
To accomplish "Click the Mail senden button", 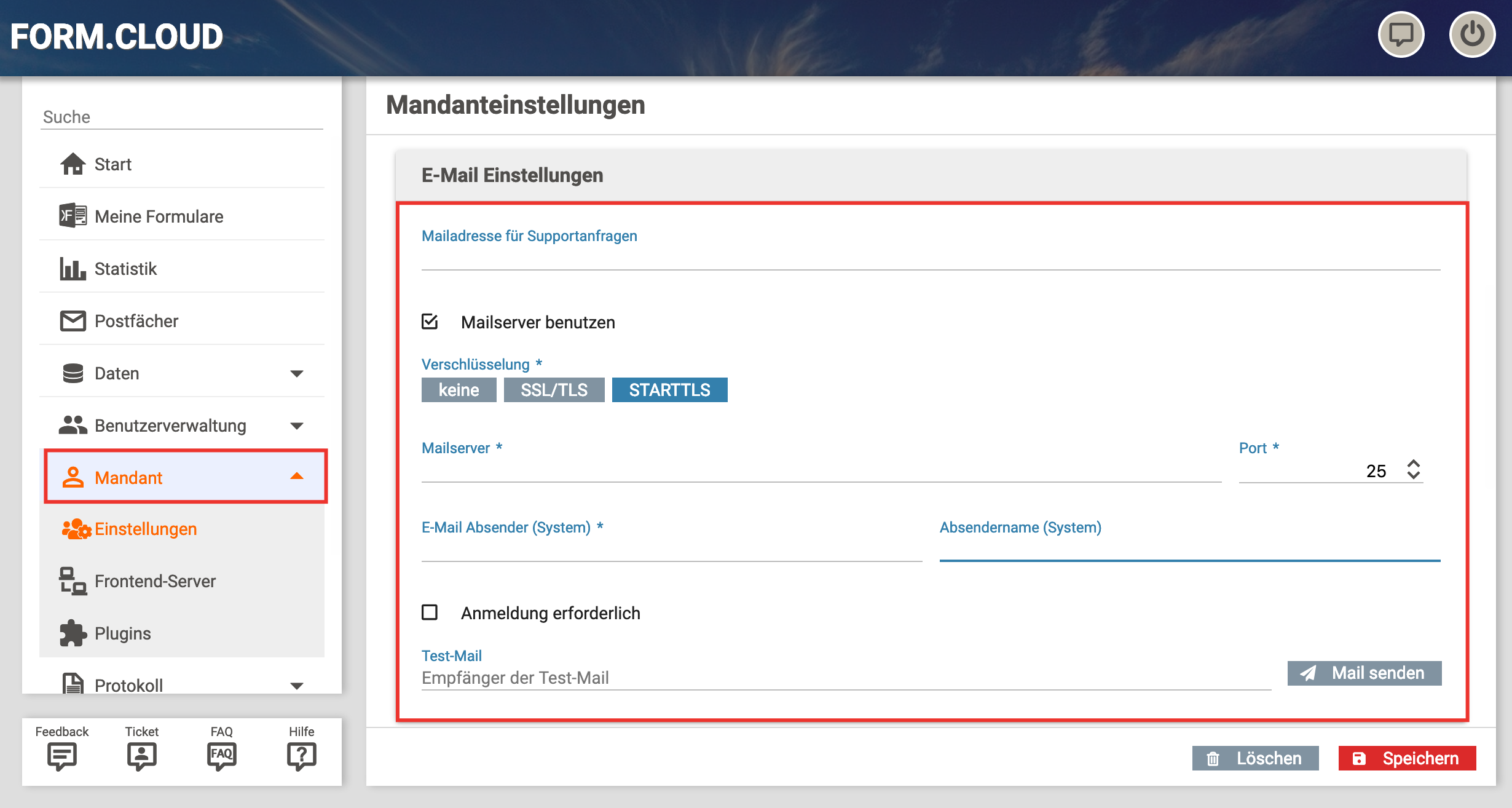I will [1364, 673].
